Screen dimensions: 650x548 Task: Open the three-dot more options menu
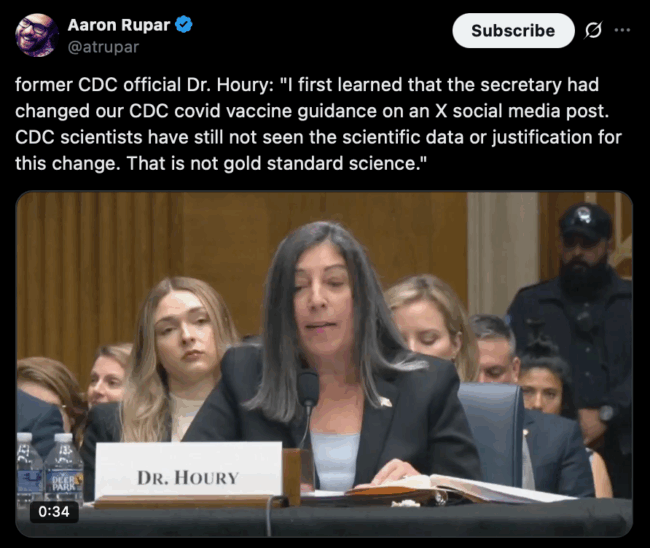[x=622, y=30]
